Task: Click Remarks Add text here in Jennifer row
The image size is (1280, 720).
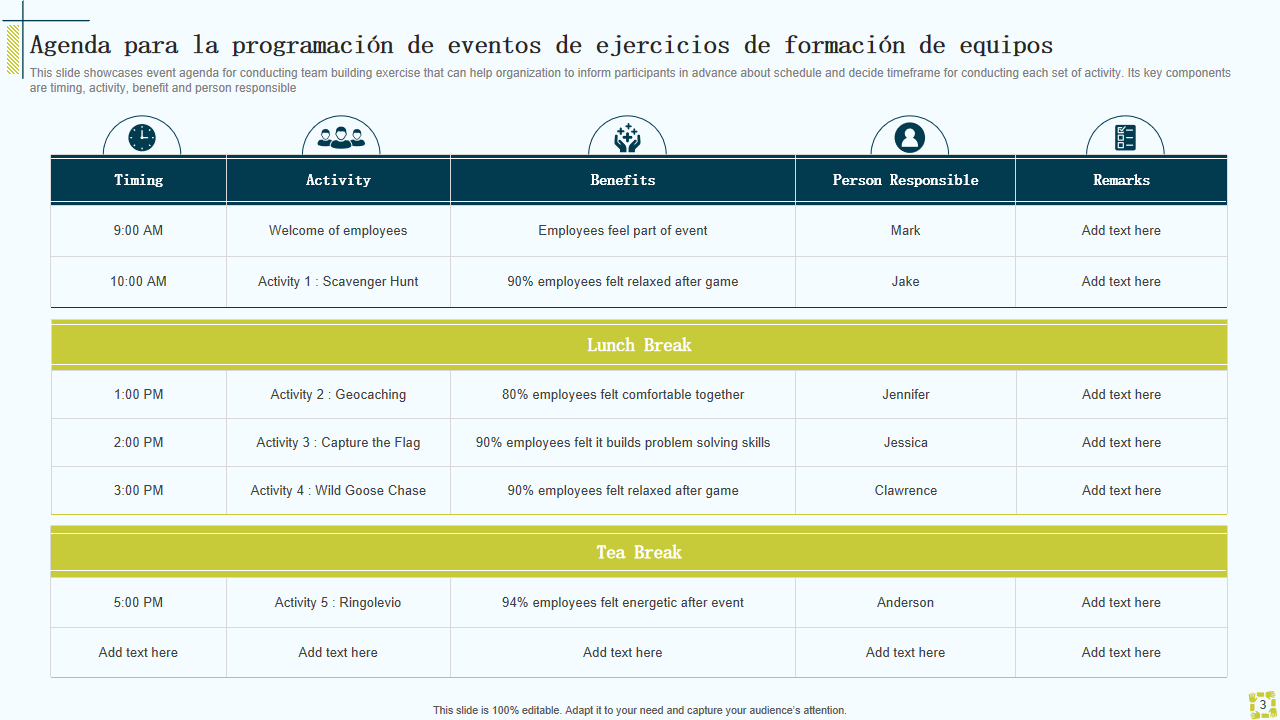Action: 1121,395
